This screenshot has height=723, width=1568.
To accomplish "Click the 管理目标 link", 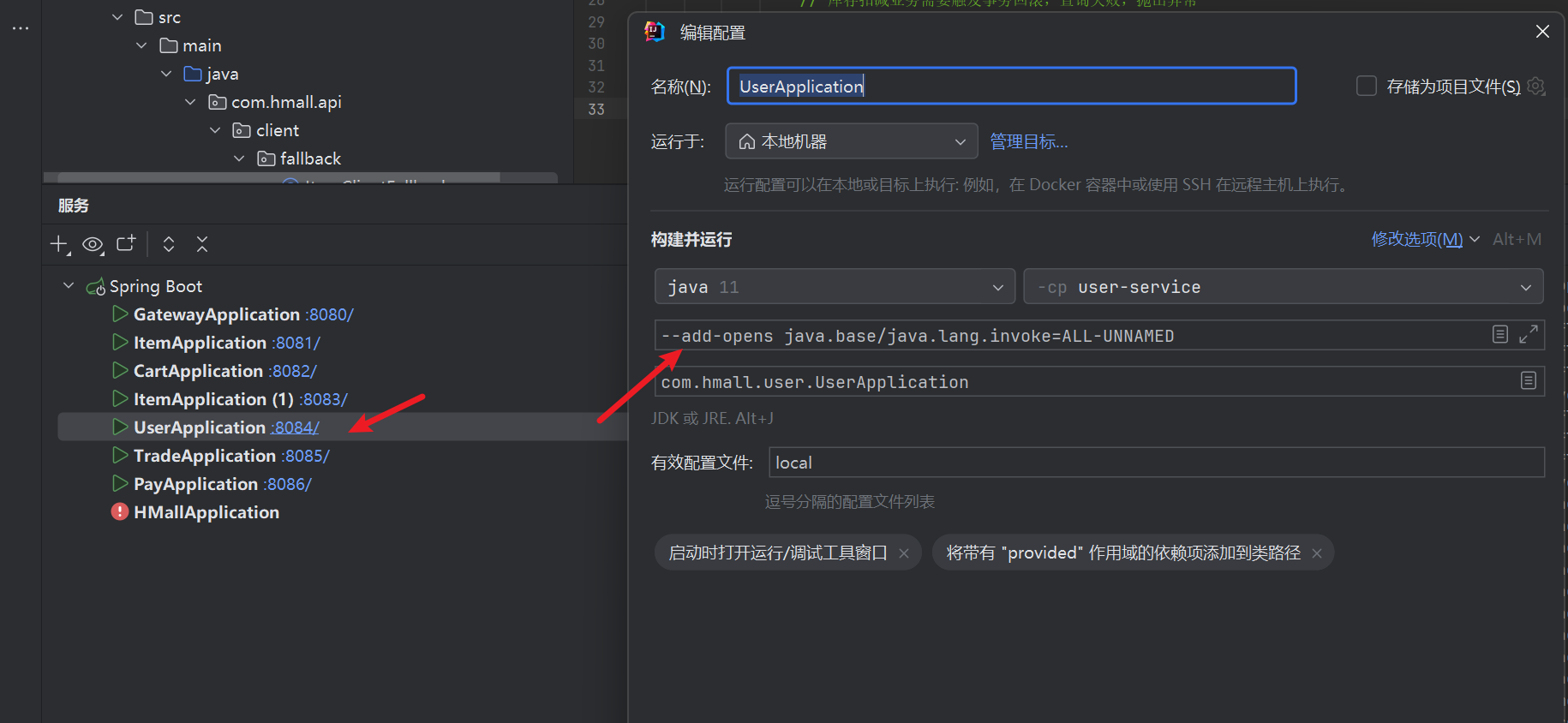I will coord(1029,141).
